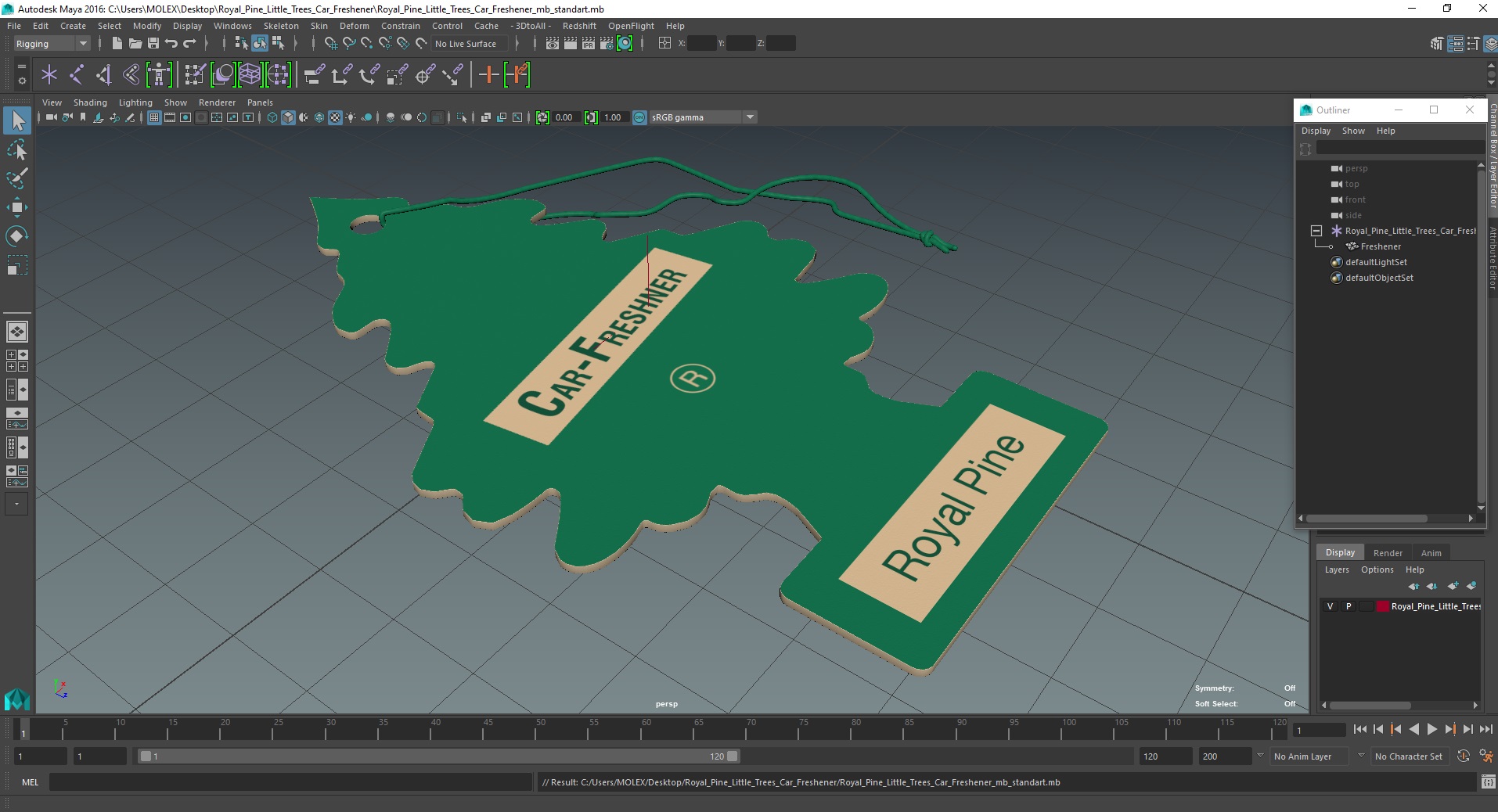Click the Lattice deformer shelf icon
Viewport: 1498px width, 812px height.
(x=250, y=75)
